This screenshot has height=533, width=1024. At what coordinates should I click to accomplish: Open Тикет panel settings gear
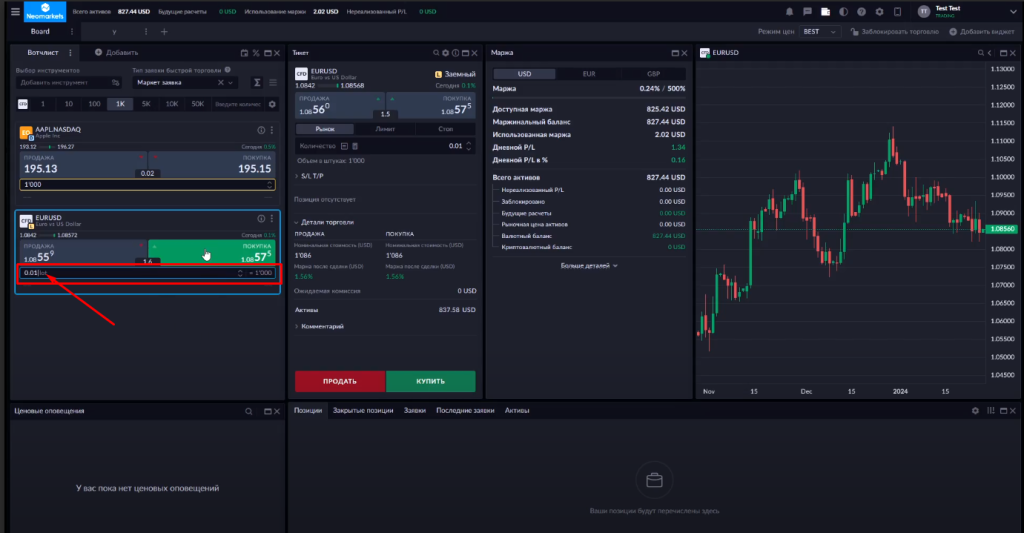click(445, 53)
